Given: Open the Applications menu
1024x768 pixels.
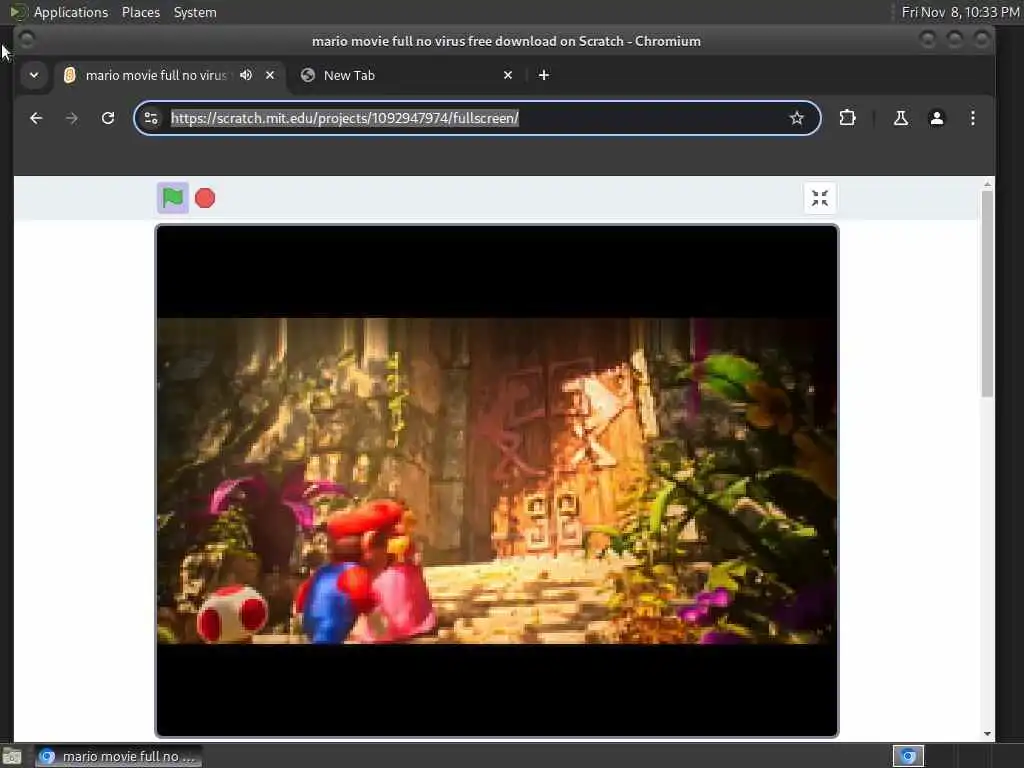Looking at the screenshot, I should (x=71, y=12).
